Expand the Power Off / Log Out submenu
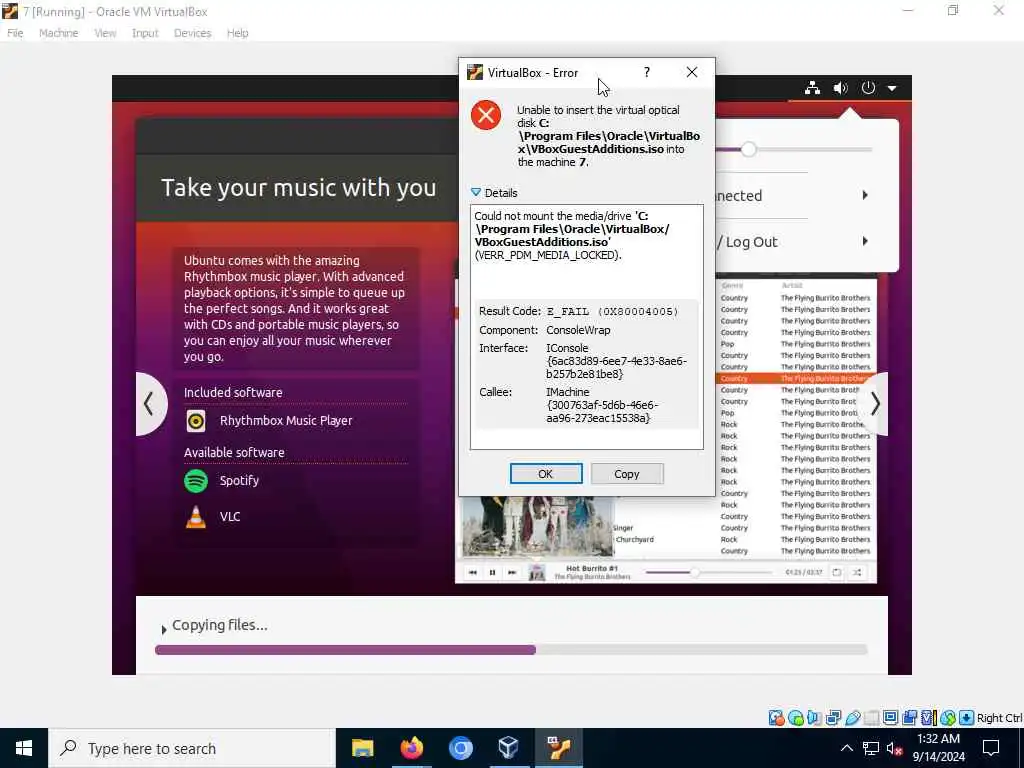Viewport: 1024px width, 768px height. [x=865, y=242]
